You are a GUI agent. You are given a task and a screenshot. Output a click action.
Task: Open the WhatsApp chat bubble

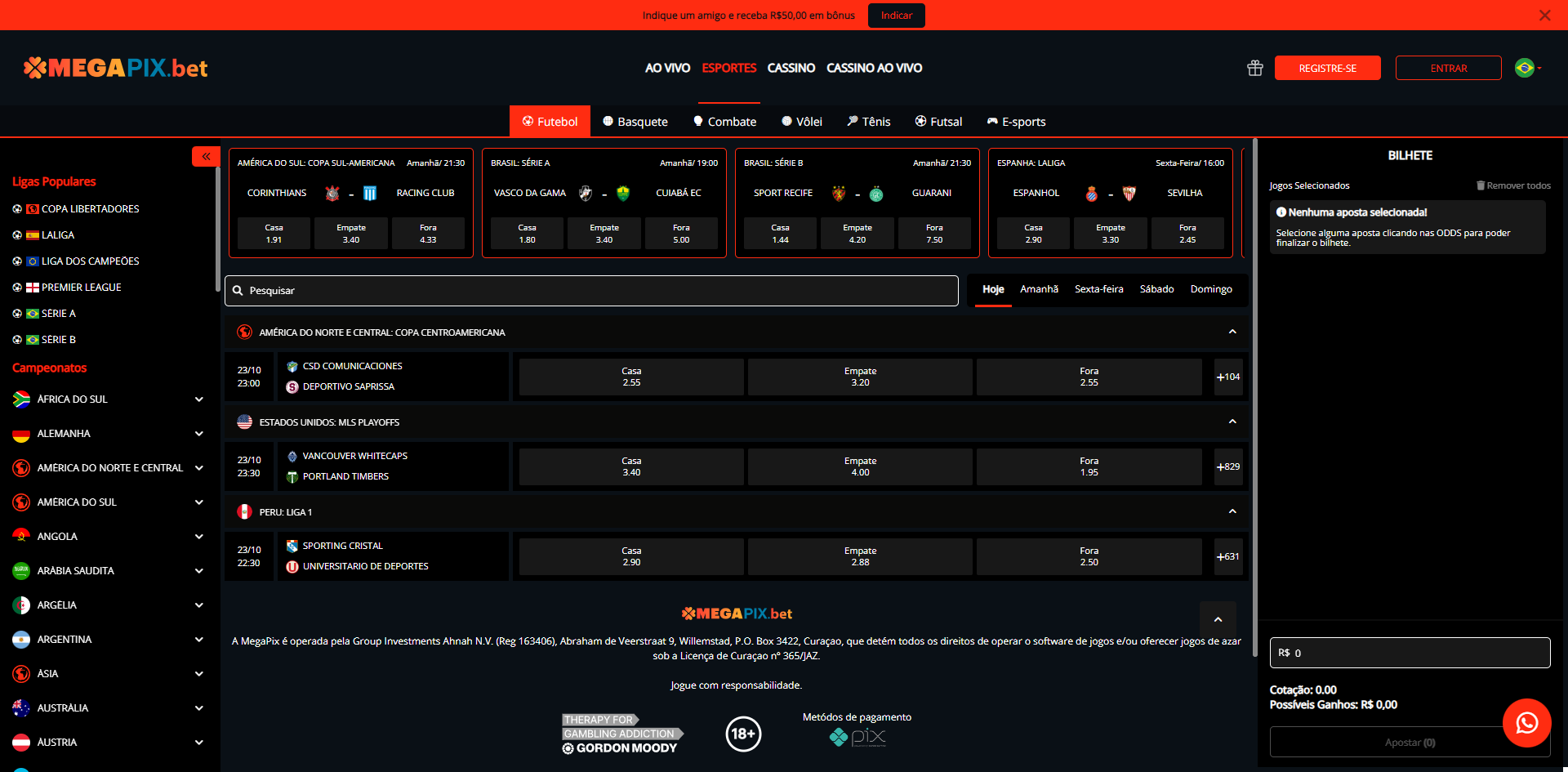[x=1526, y=723]
